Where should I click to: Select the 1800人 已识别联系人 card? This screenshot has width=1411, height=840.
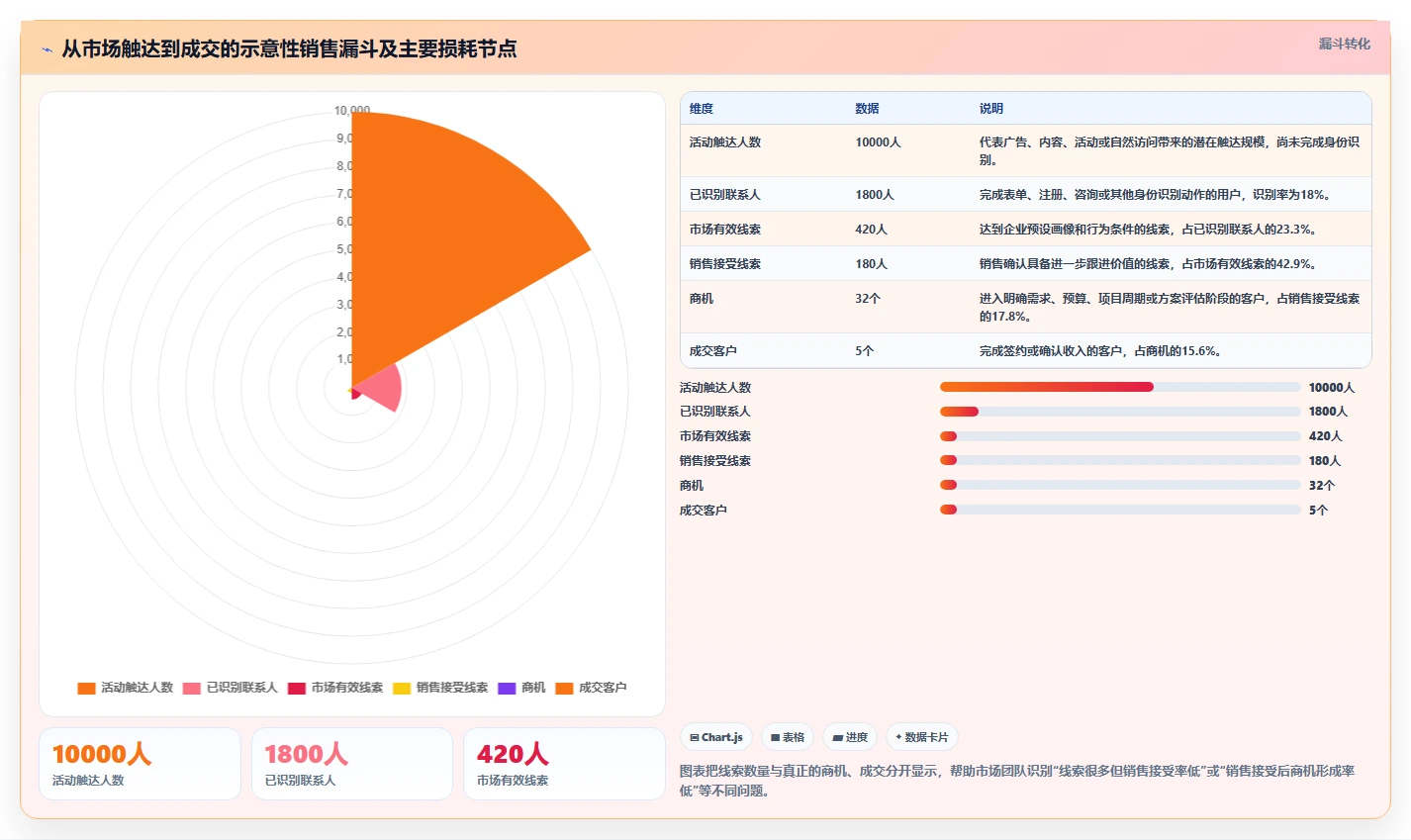(x=352, y=764)
